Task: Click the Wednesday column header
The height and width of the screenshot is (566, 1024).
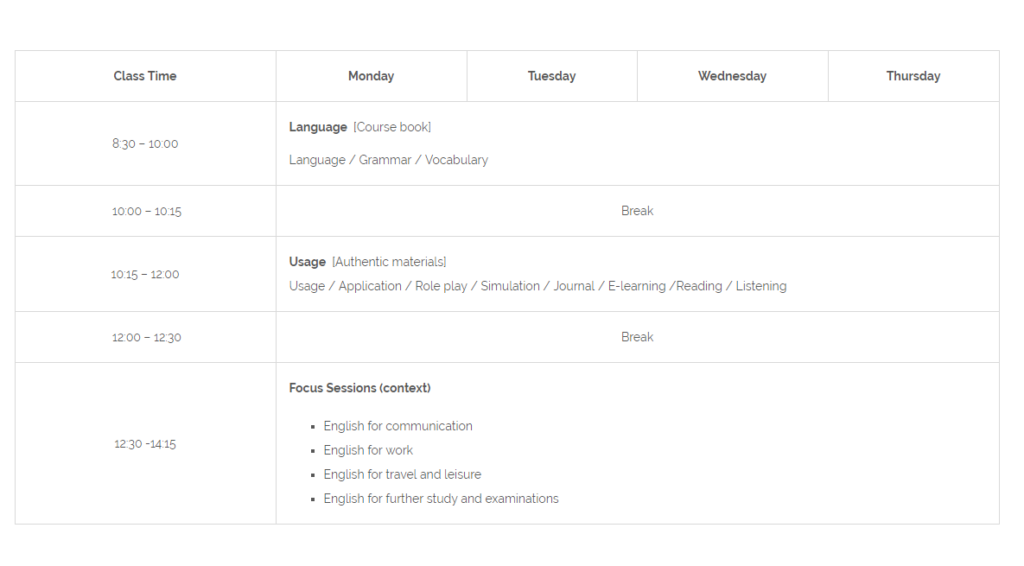Action: point(732,76)
